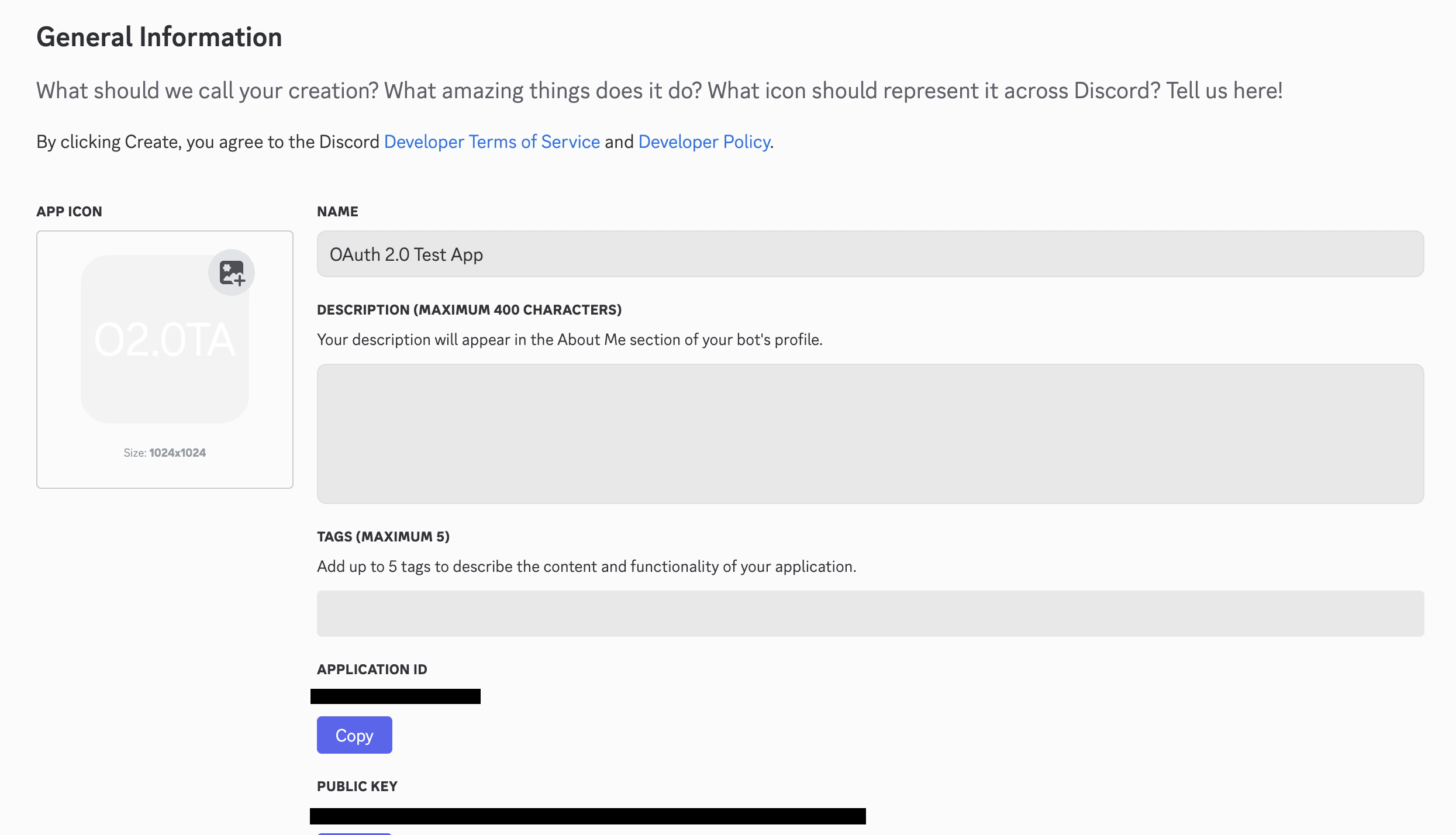Click the Name field with OAuth 2.0 Test App
The height and width of the screenshot is (835, 1456).
pyautogui.click(x=870, y=254)
